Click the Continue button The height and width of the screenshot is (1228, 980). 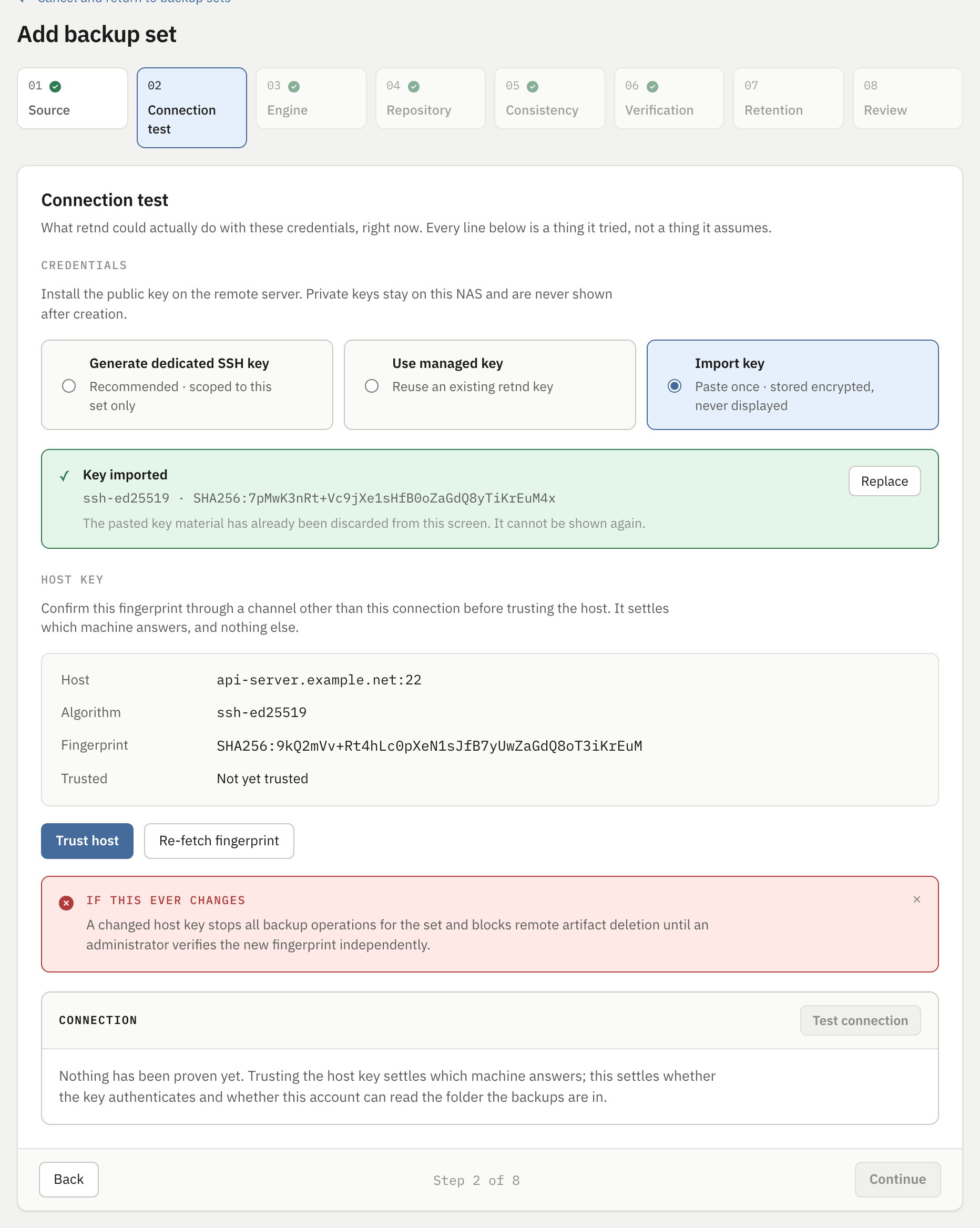click(x=897, y=1179)
